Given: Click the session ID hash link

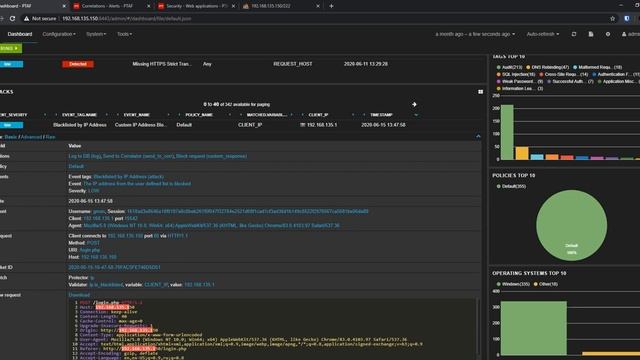Looking at the screenshot, I should coord(248,211).
